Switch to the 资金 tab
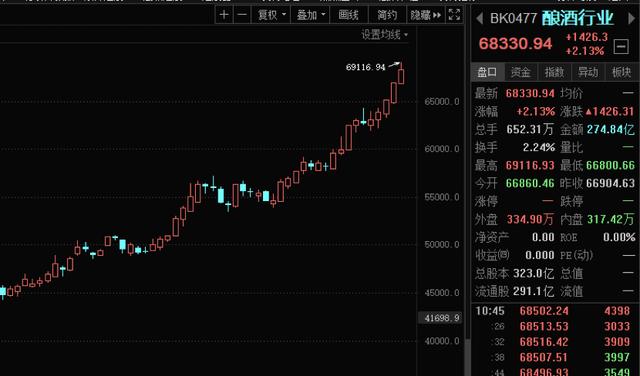 520,72
